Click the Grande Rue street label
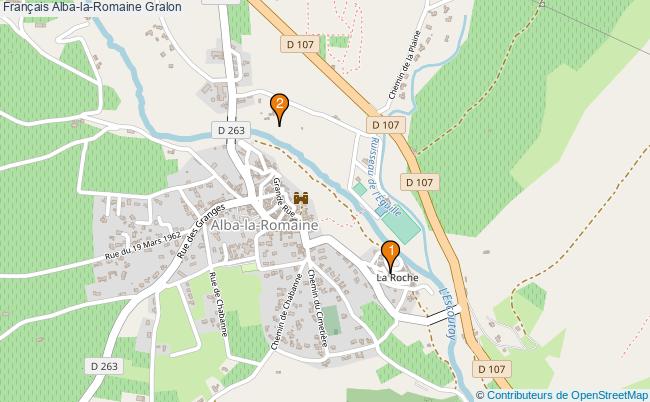This screenshot has width=650, height=402. tap(284, 197)
